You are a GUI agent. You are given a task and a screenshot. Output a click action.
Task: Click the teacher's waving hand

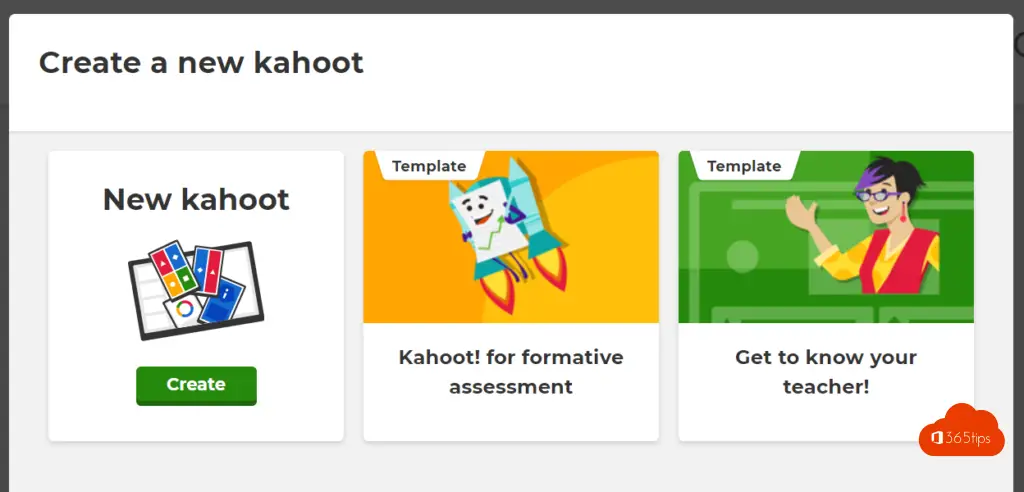click(801, 211)
